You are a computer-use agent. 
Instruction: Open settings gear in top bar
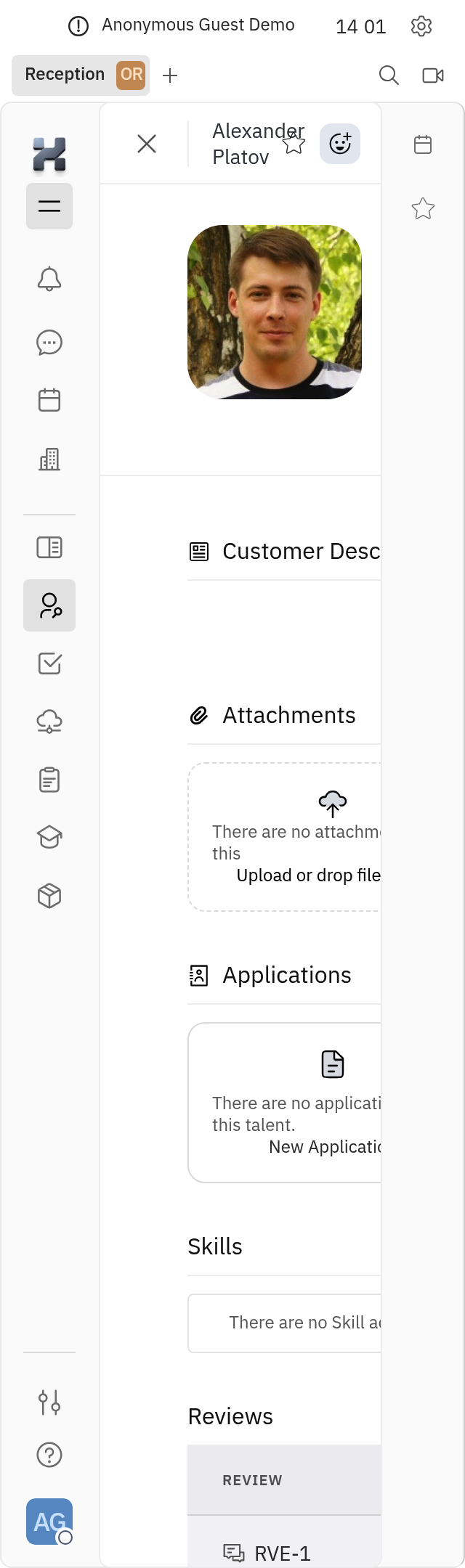[x=421, y=26]
